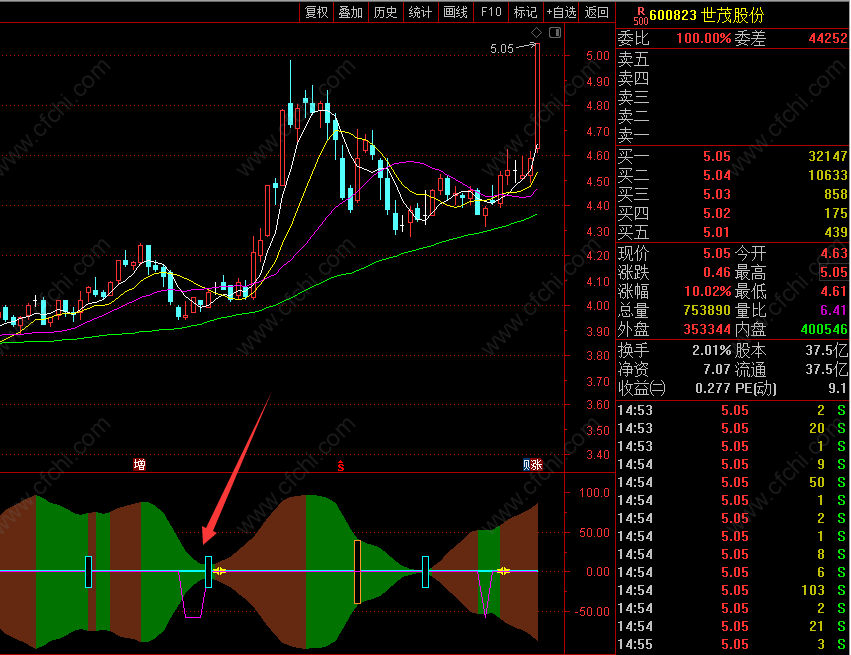Click the 买一 bid price 5.05 row

pos(733,156)
